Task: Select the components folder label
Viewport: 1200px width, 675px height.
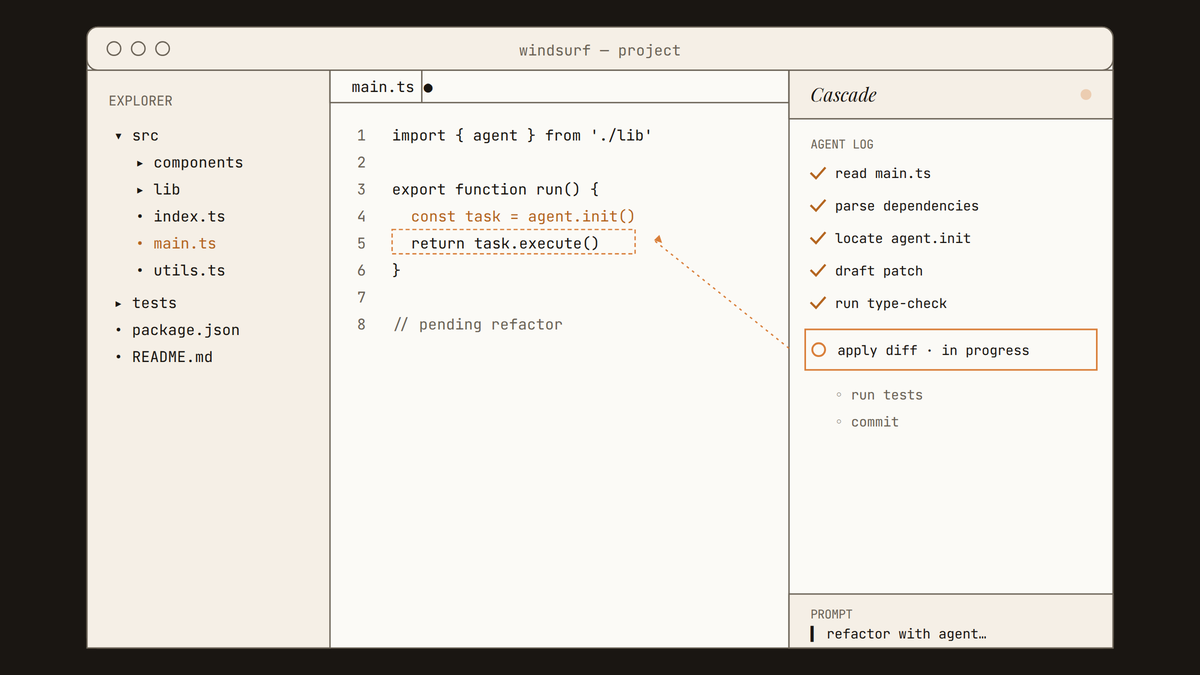Action: click(198, 163)
